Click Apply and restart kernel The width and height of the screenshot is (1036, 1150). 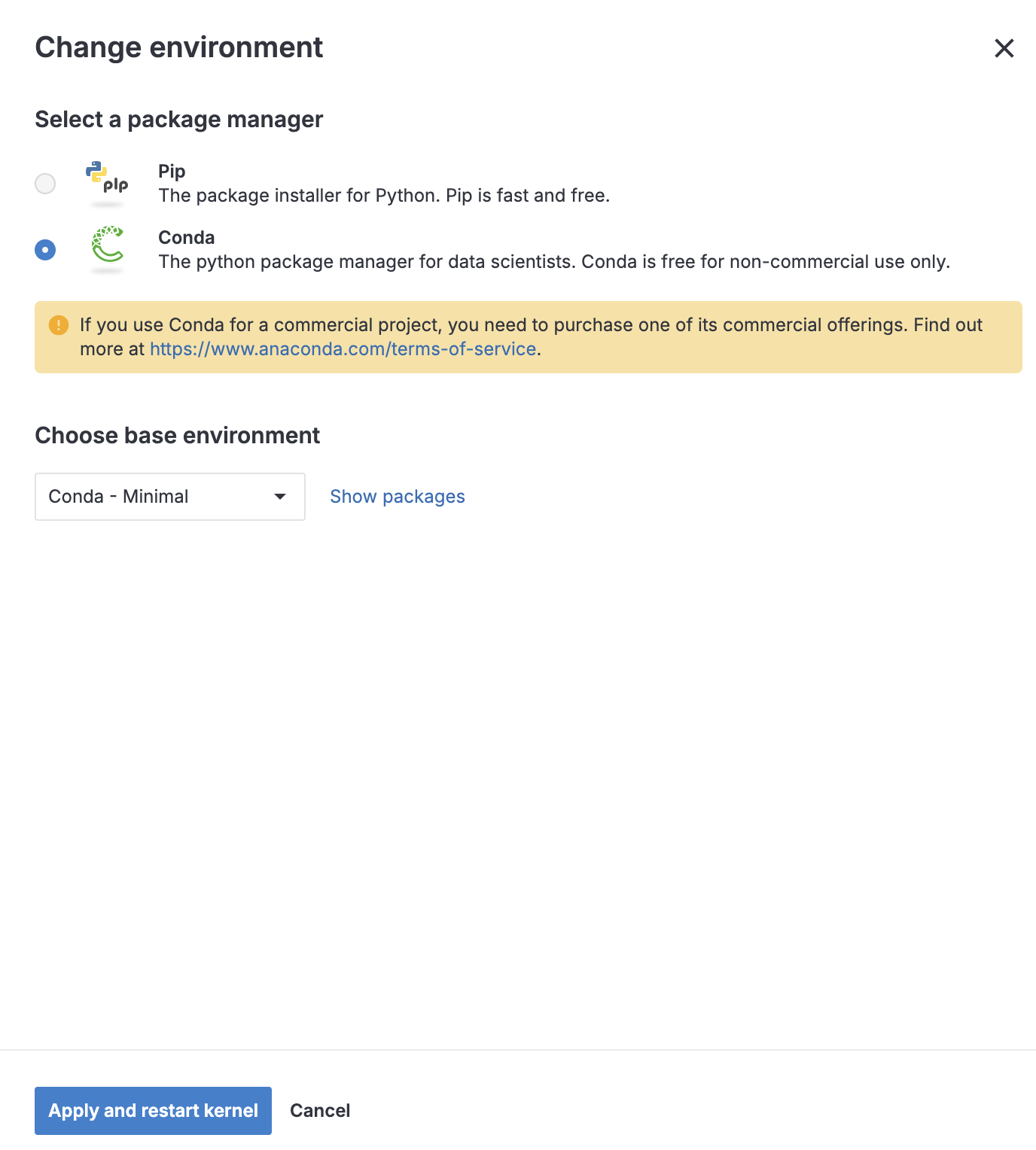pyautogui.click(x=152, y=1110)
